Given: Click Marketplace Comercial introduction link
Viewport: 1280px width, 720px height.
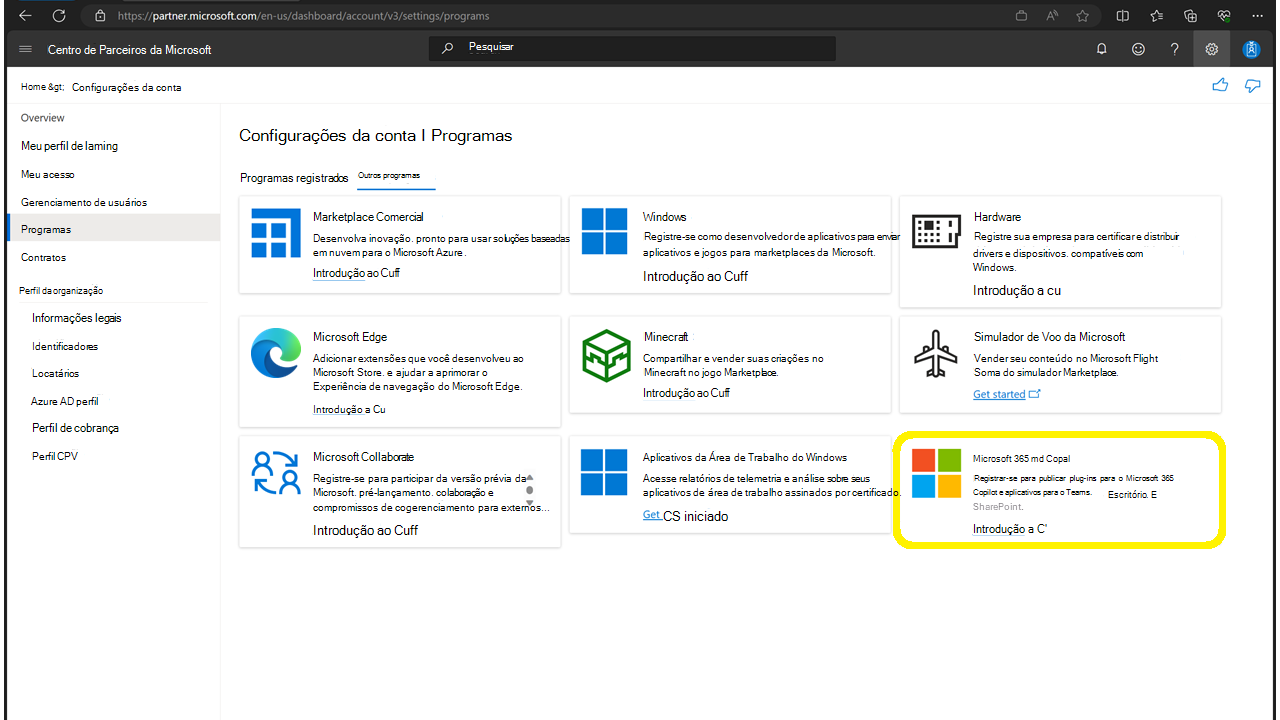Looking at the screenshot, I should point(356,273).
